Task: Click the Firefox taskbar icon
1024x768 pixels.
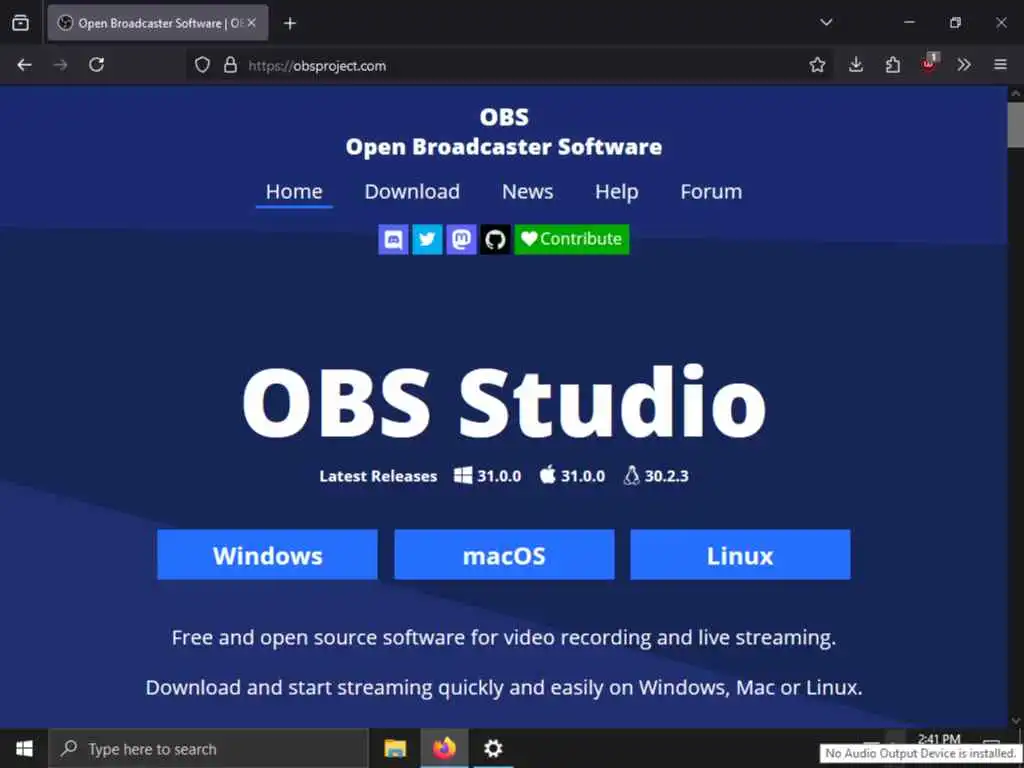Action: 444,748
